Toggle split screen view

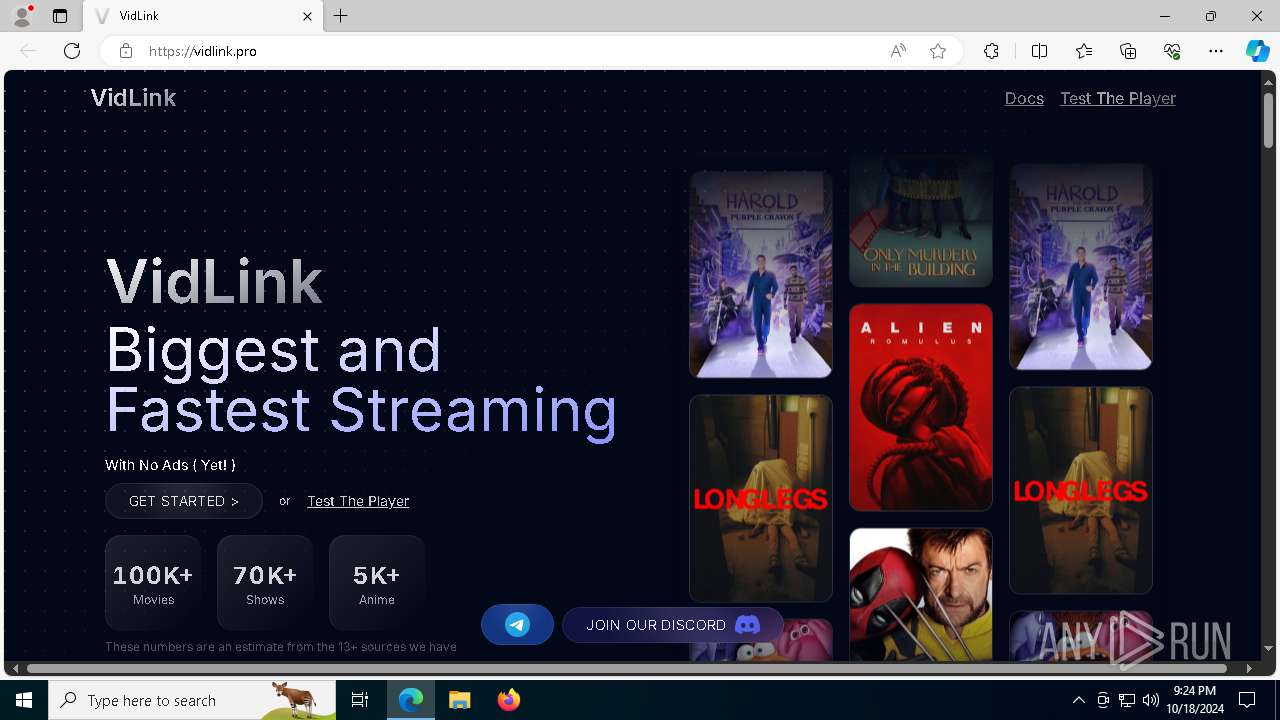pos(1039,51)
